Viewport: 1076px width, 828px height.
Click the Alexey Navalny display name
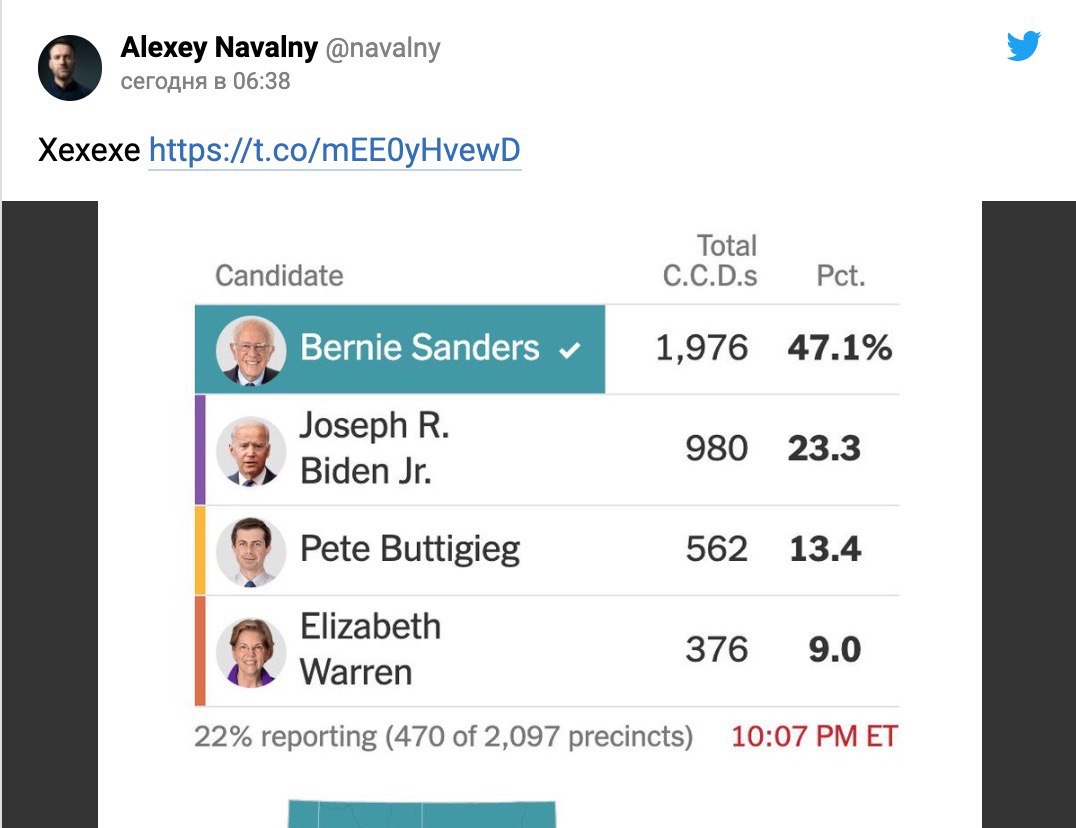point(219,47)
